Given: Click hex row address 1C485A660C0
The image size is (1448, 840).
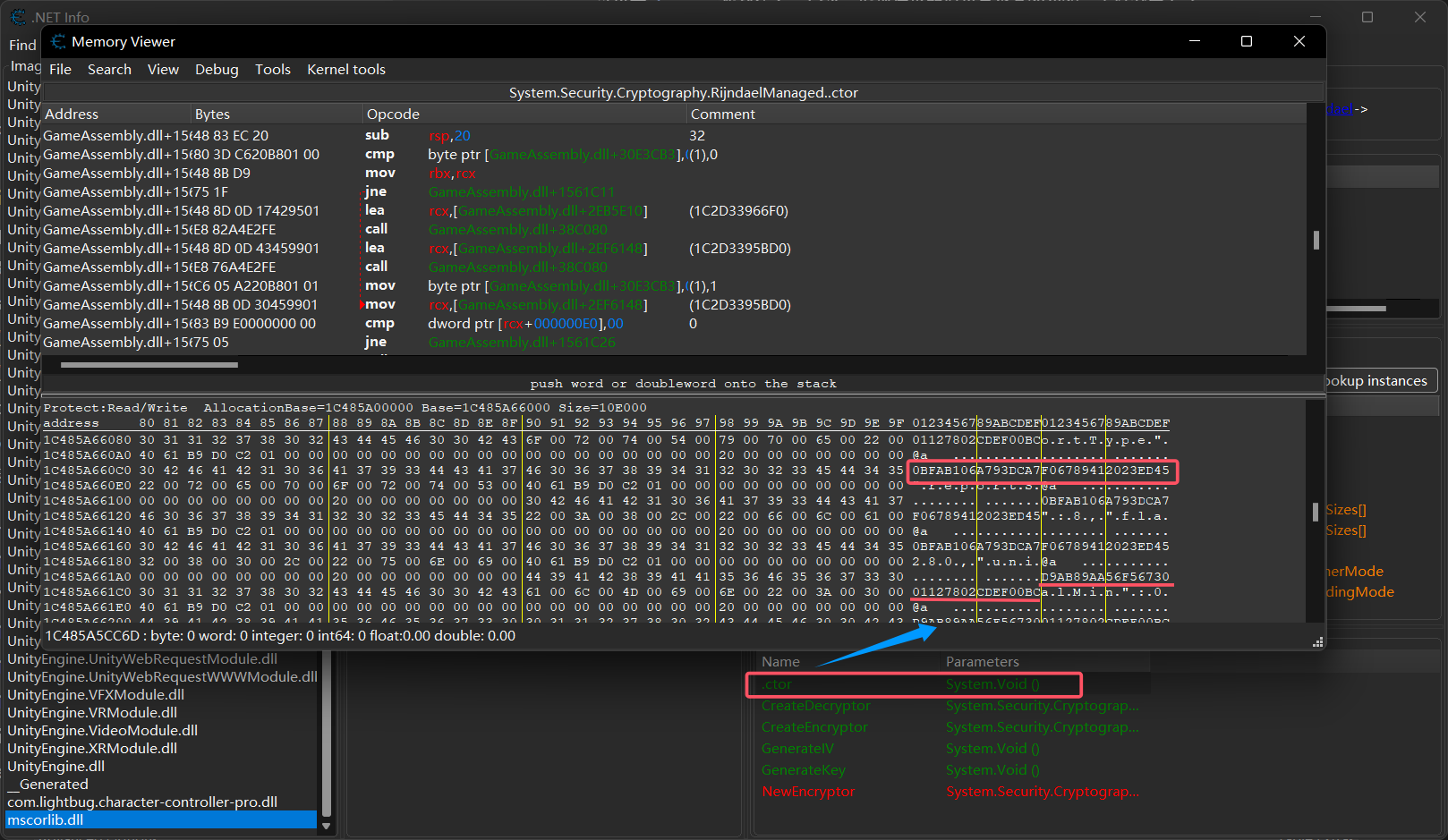Looking at the screenshot, I should tap(87, 471).
